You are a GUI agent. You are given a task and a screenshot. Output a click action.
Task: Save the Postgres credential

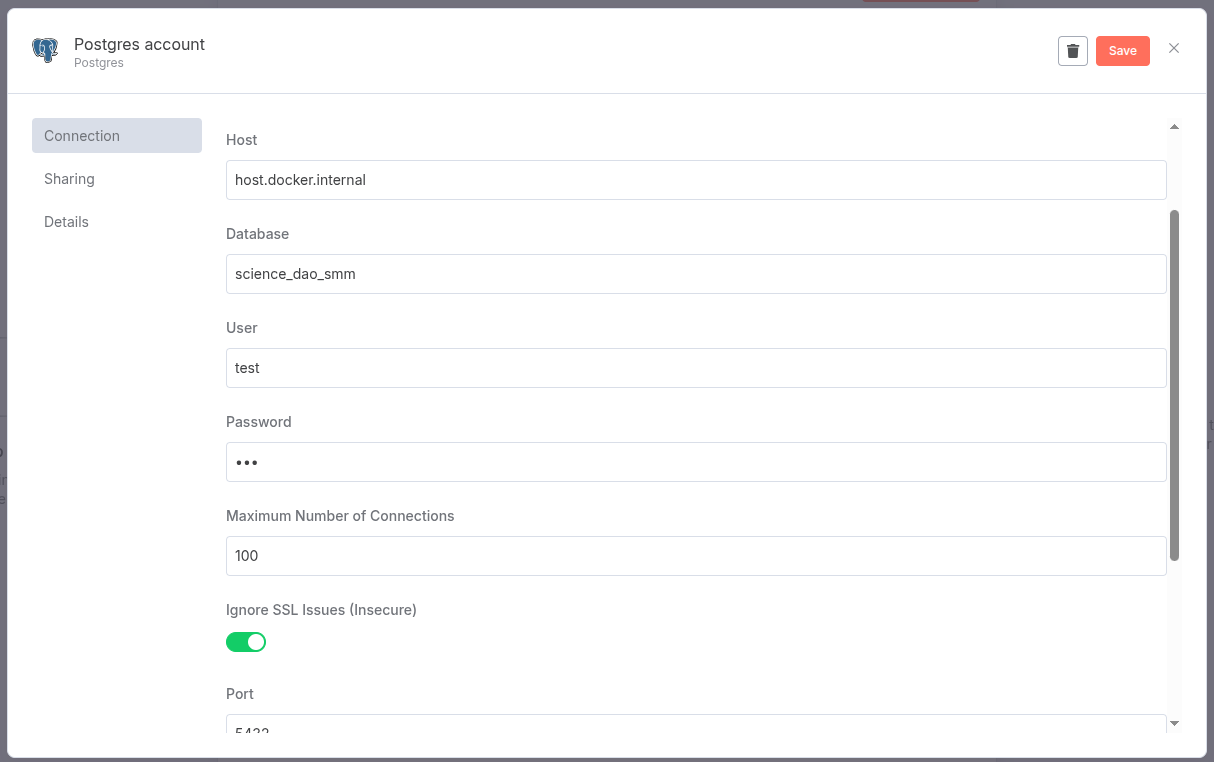point(1122,51)
